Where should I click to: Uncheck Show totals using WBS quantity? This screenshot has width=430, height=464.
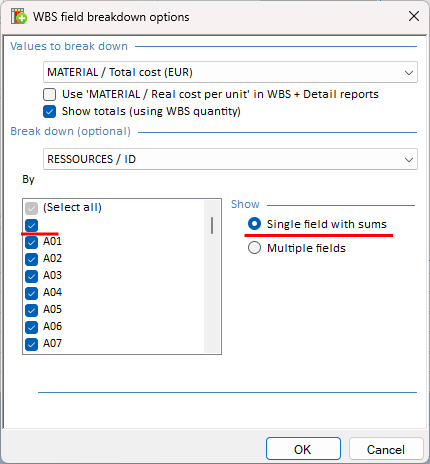pos(49,111)
